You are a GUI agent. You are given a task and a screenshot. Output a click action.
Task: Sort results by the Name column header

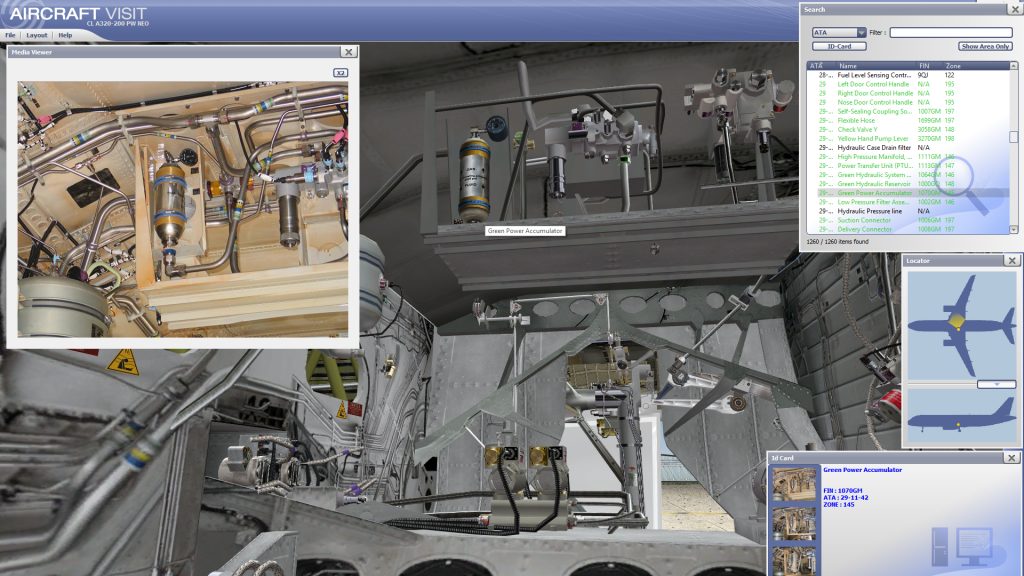[874, 66]
